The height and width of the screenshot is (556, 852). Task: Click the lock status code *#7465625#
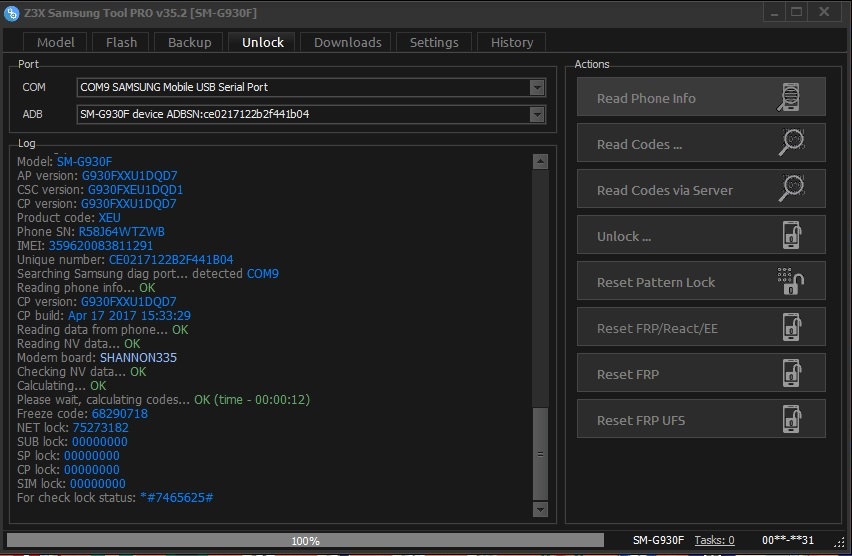177,498
